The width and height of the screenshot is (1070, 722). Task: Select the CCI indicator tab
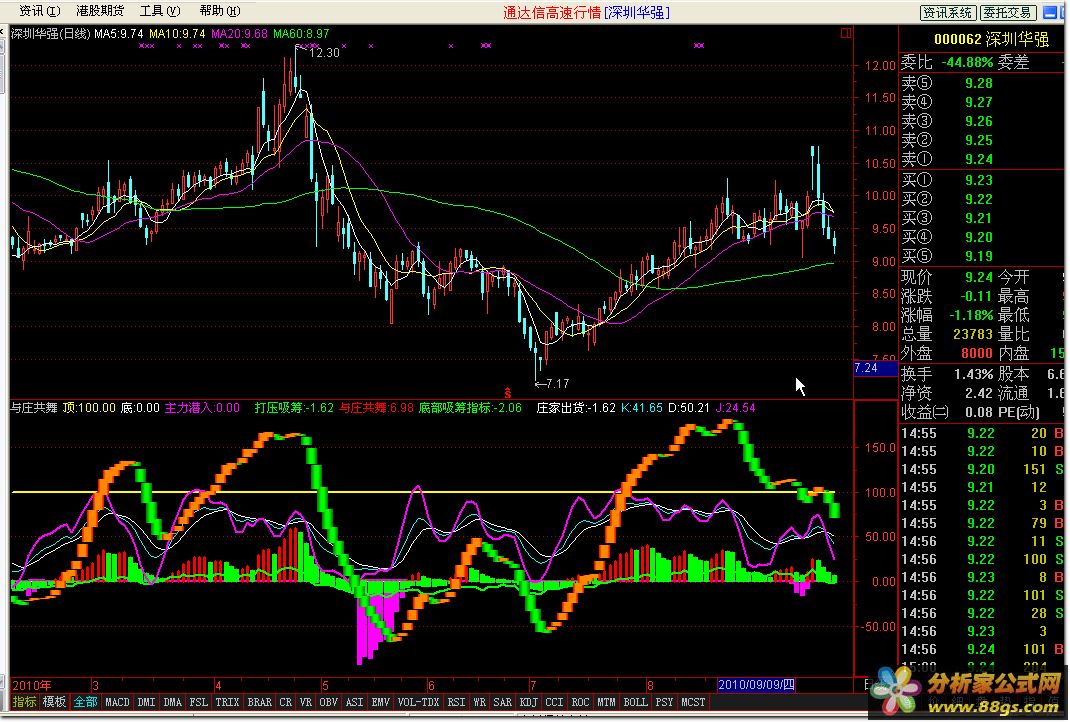[554, 702]
